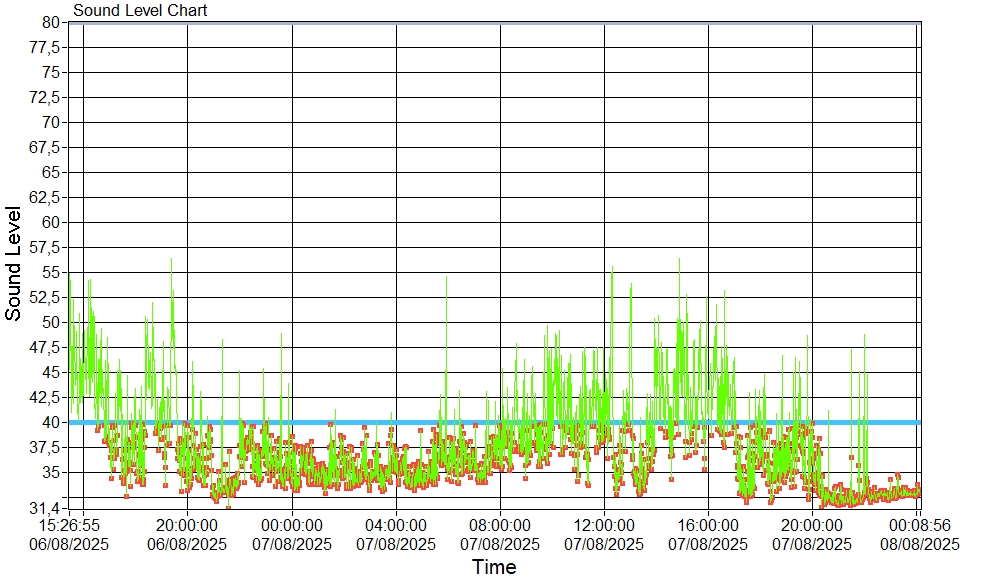Image resolution: width=990 pixels, height=588 pixels.
Task: Click the 80 value on the Y axis
Action: point(51,22)
